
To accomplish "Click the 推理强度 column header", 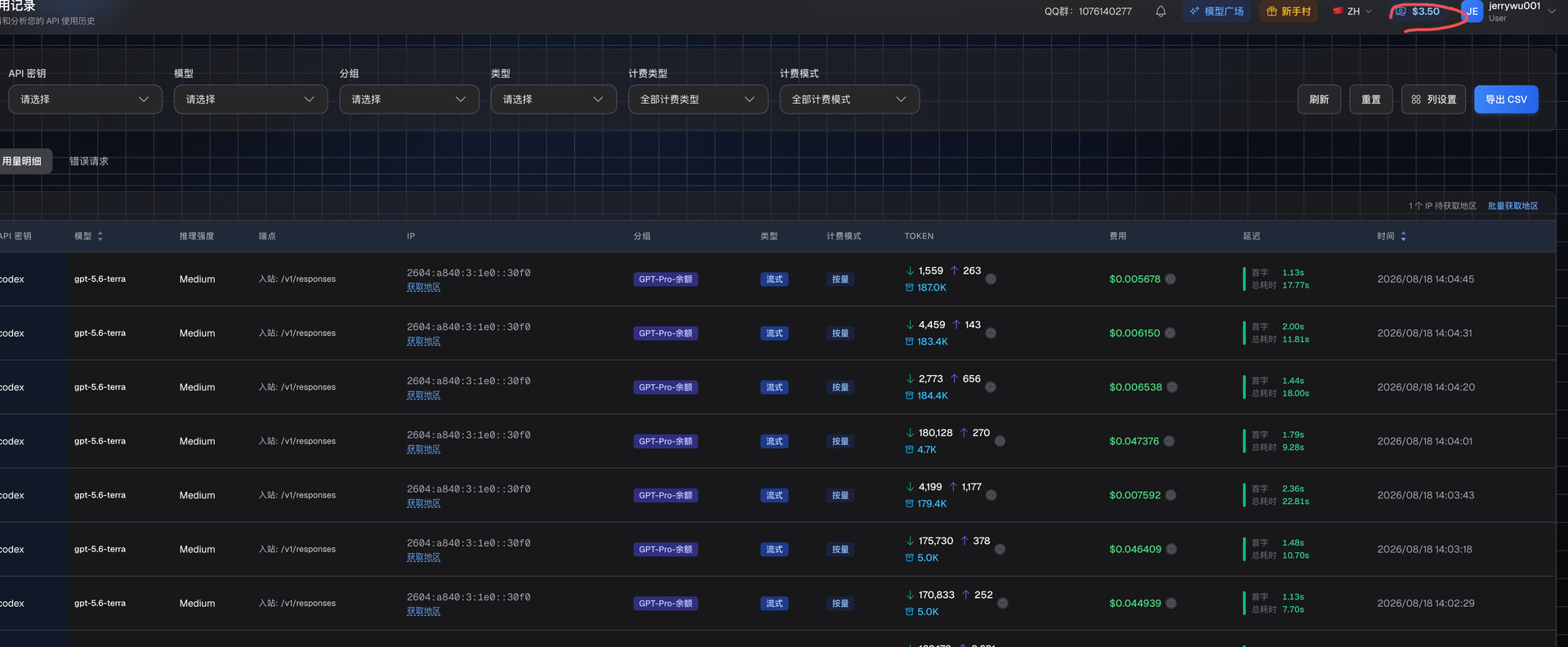I will [x=197, y=236].
